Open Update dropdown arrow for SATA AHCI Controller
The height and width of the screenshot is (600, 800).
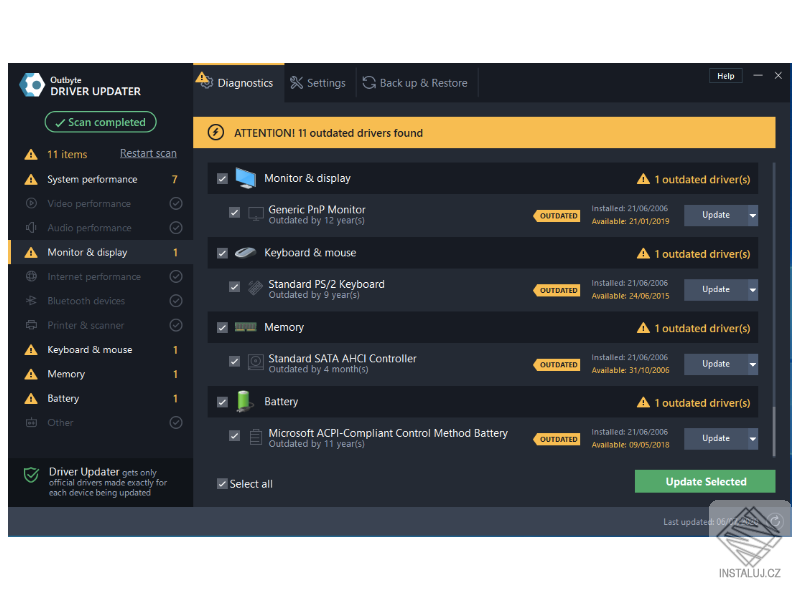pos(753,364)
